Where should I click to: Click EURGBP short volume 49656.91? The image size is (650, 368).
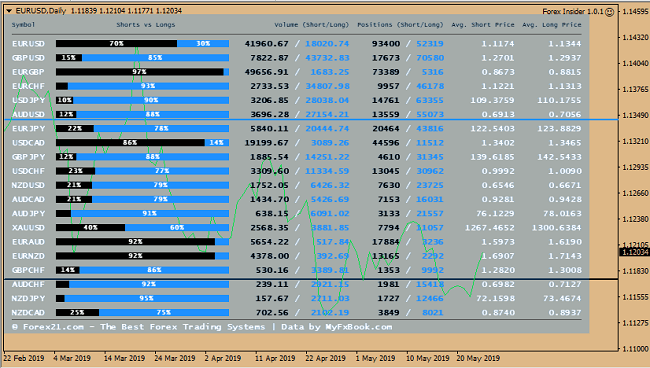(x=267, y=72)
